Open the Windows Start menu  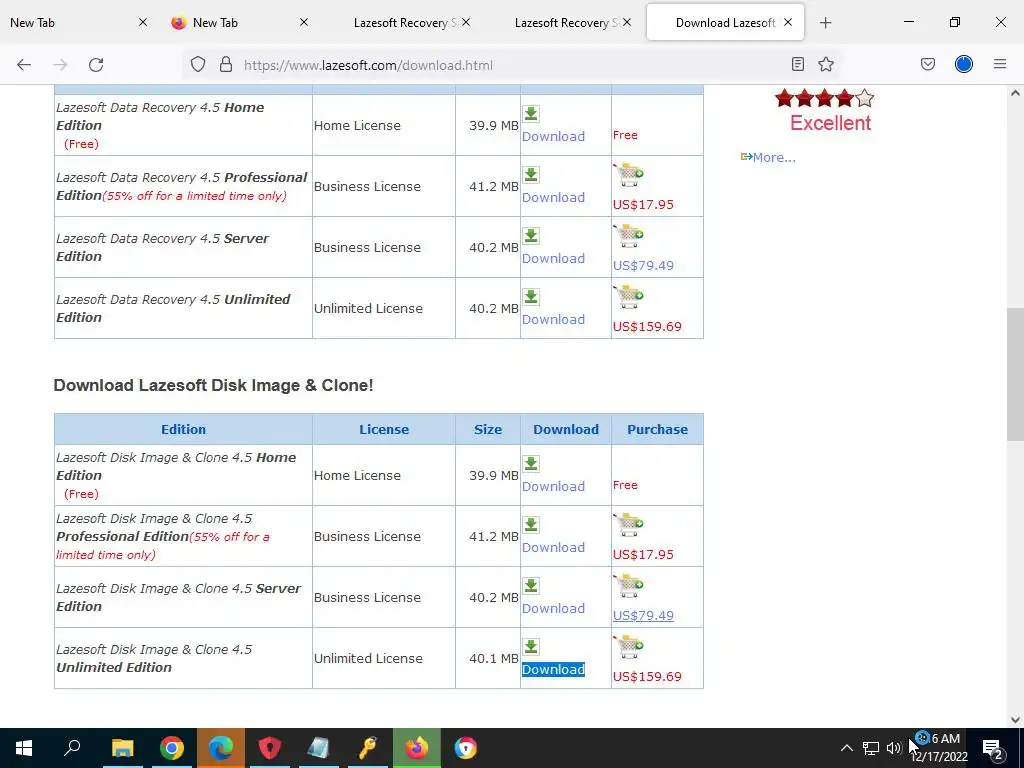pos(24,748)
